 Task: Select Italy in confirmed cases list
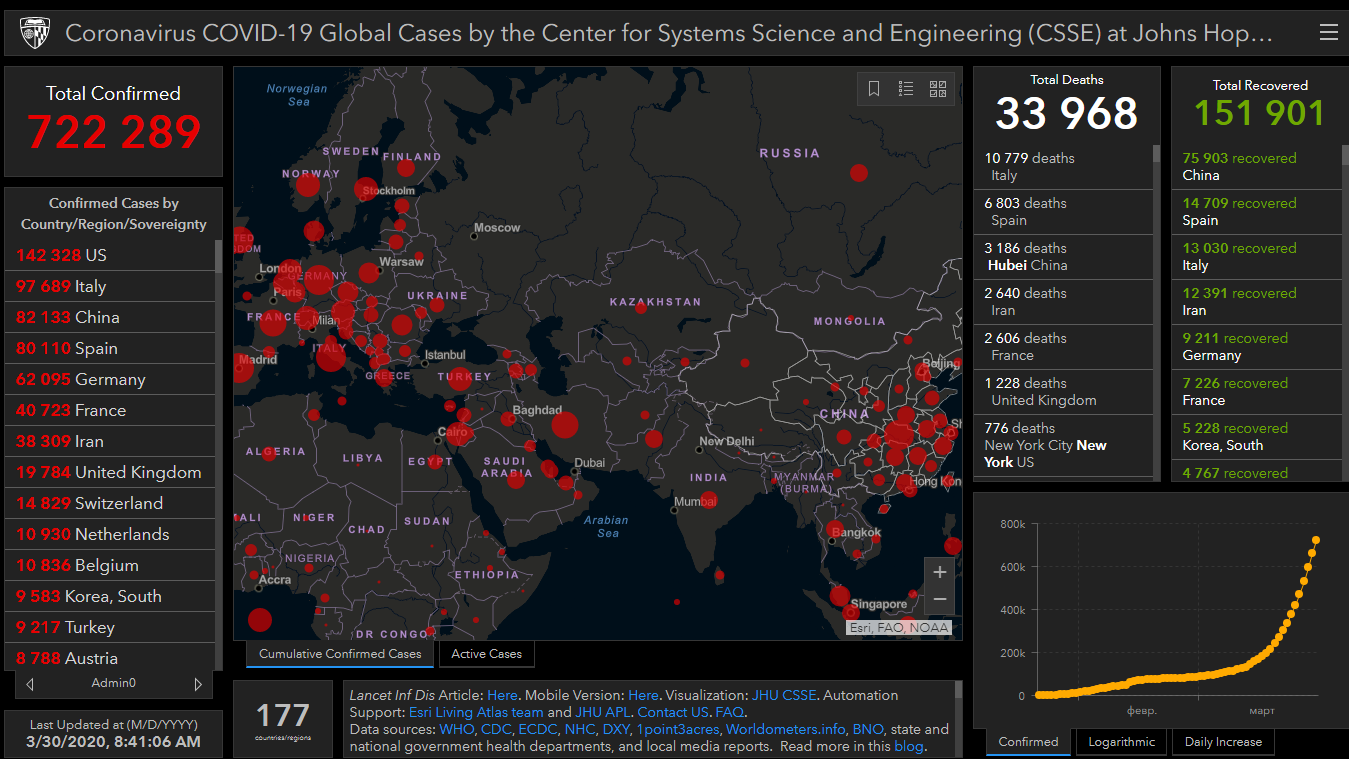pos(90,286)
